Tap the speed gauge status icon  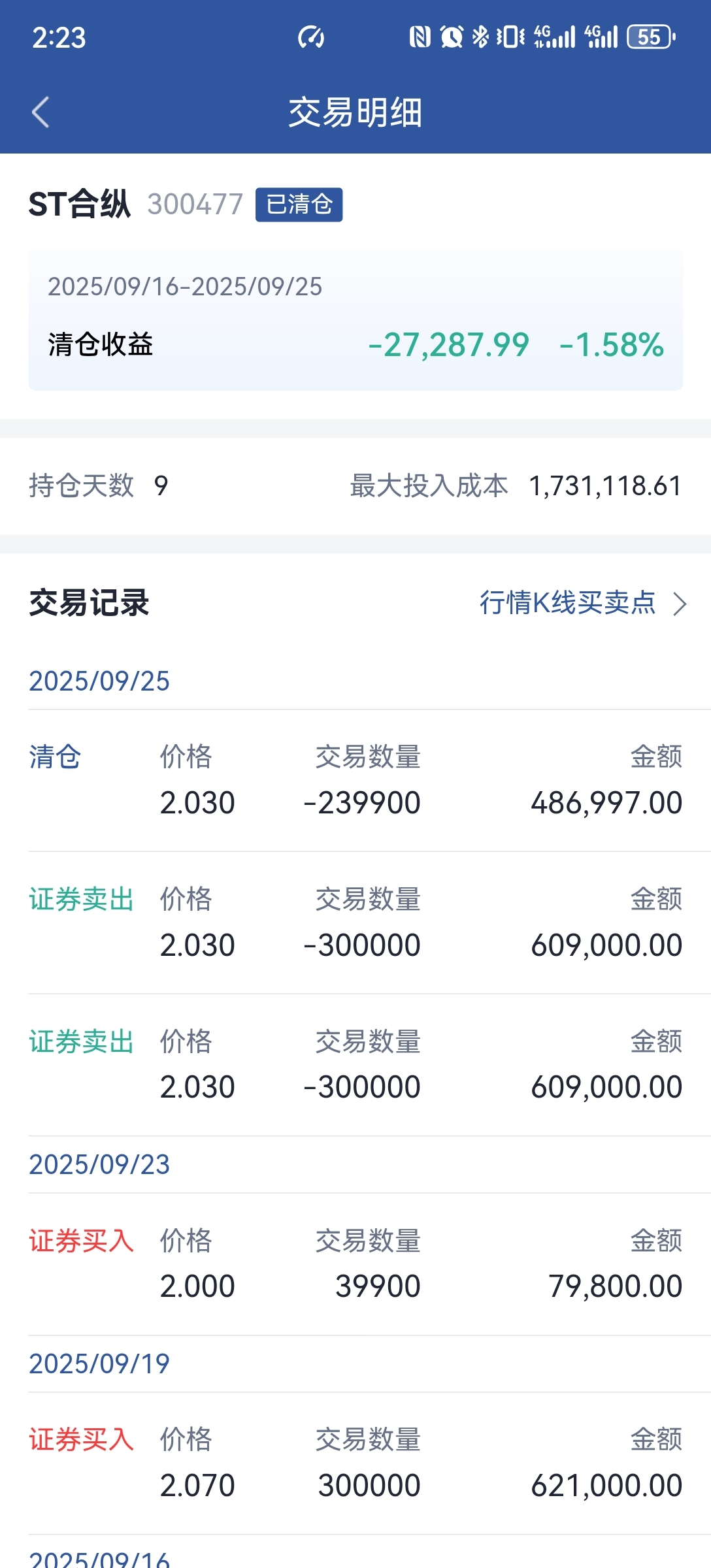pyautogui.click(x=311, y=37)
